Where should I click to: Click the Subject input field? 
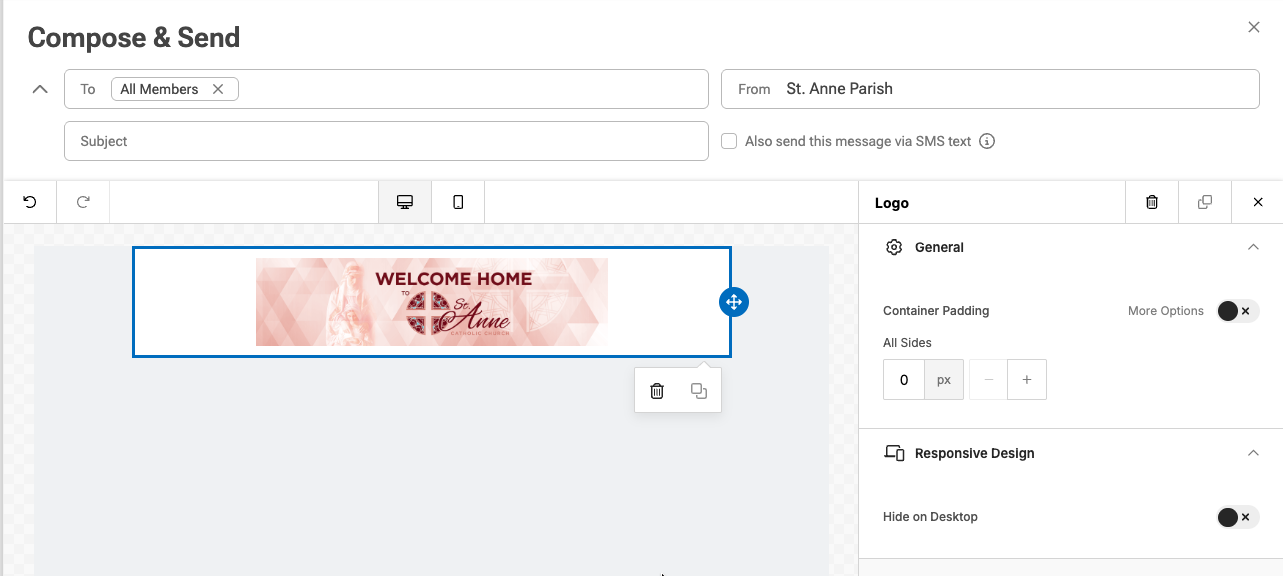pos(386,141)
